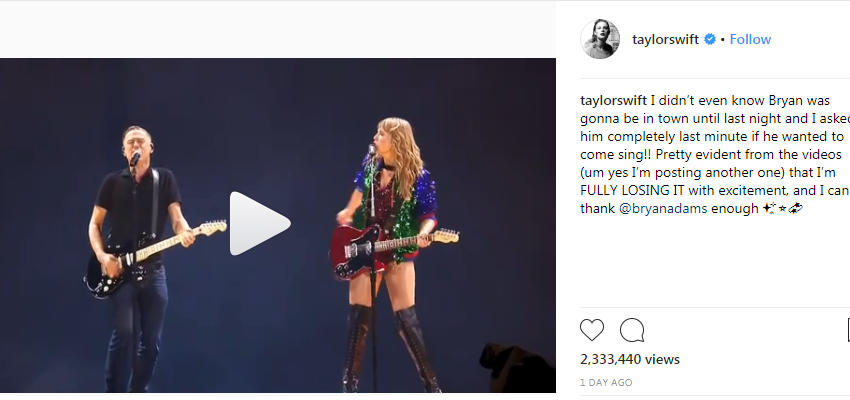
Task: Click the bold taylorswift name in the caption
Action: click(613, 101)
